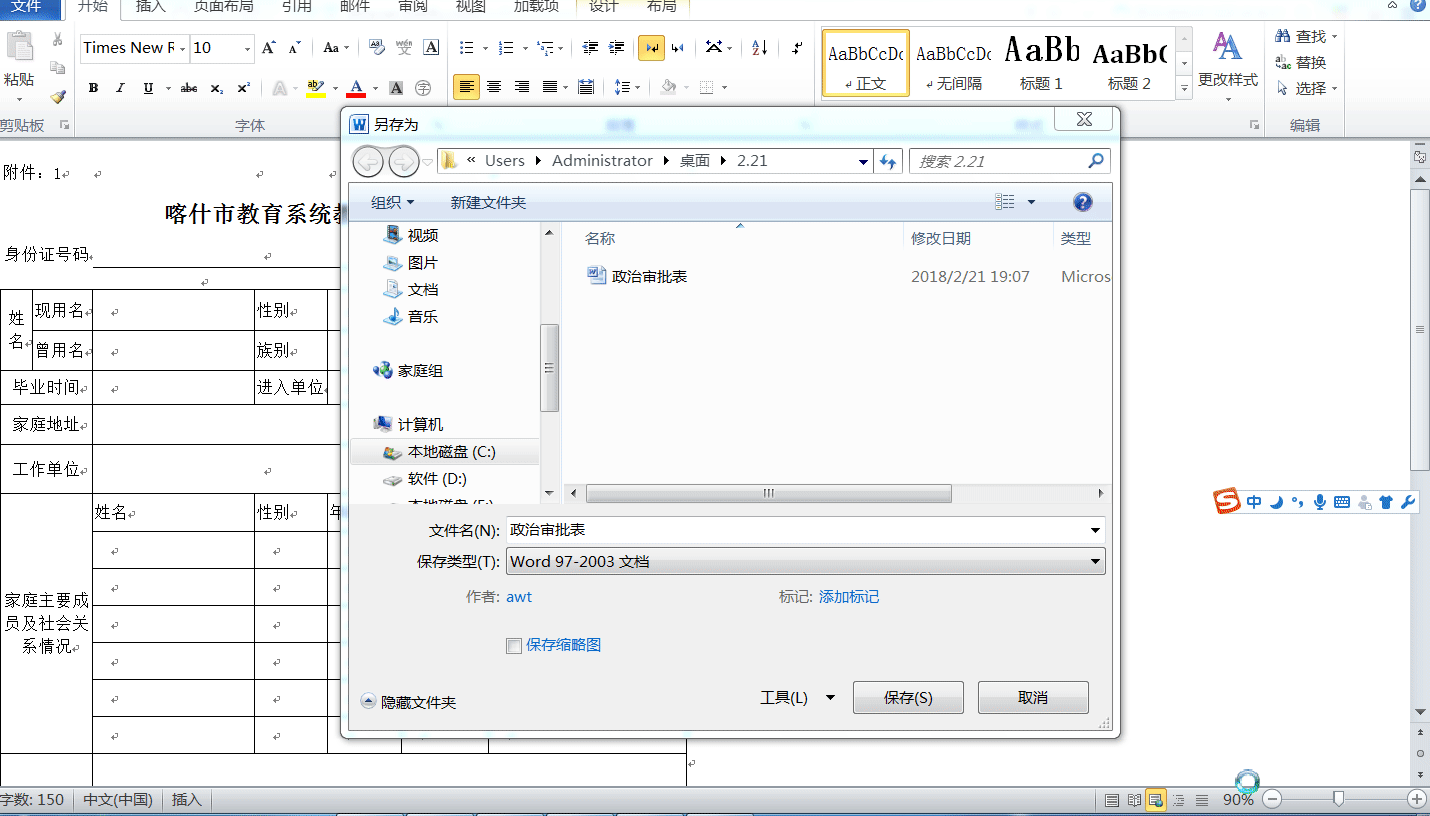Toggle center paragraph alignment

coord(494,88)
